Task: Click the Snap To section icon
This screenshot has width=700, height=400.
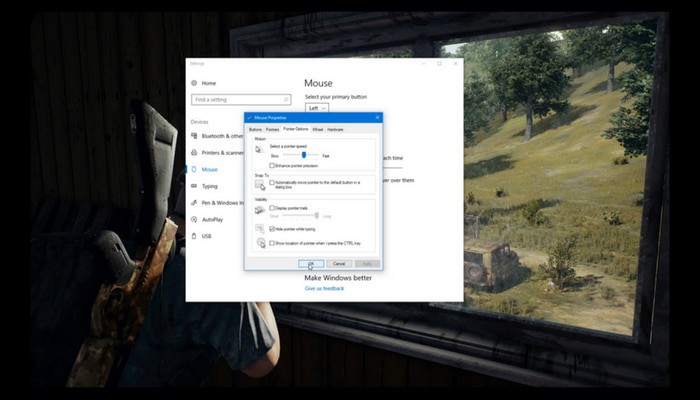Action: click(x=260, y=185)
